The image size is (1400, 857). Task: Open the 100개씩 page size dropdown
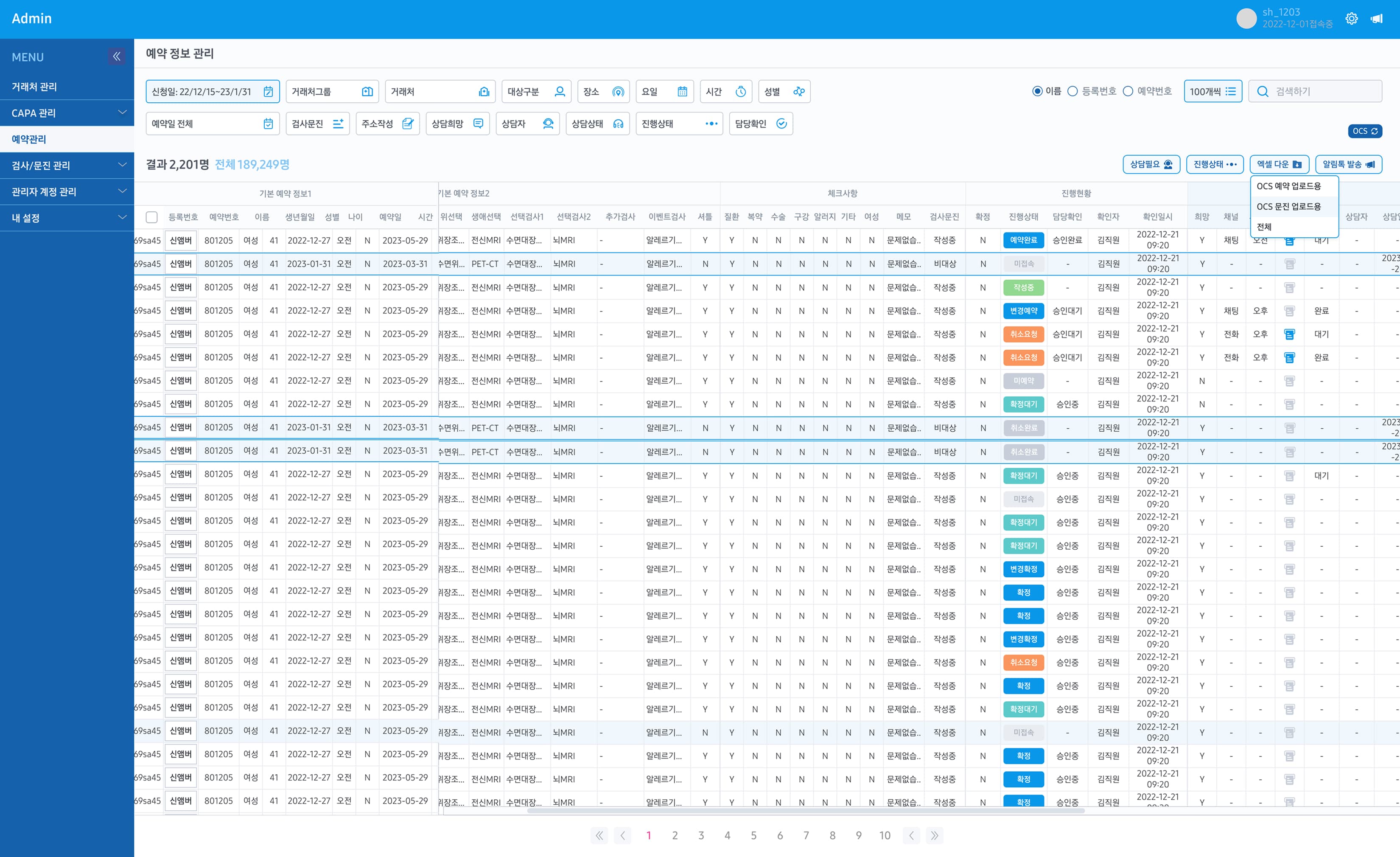click(x=1212, y=91)
